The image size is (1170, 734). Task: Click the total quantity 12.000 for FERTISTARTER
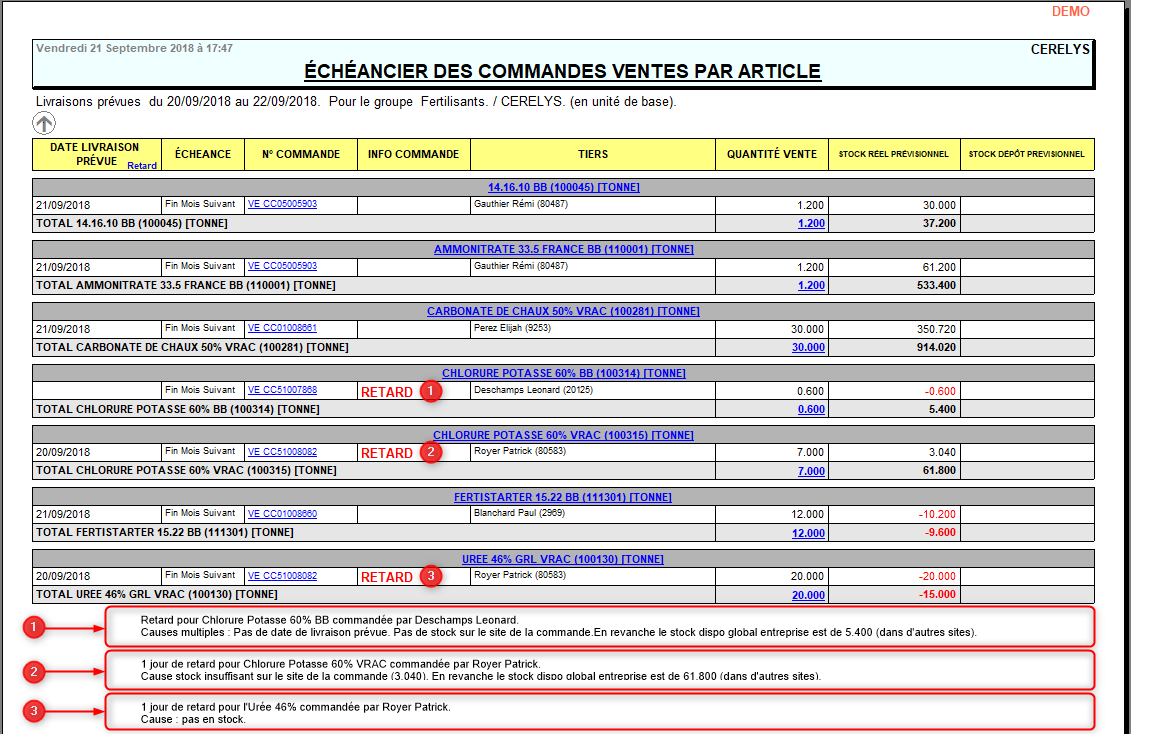coord(811,532)
